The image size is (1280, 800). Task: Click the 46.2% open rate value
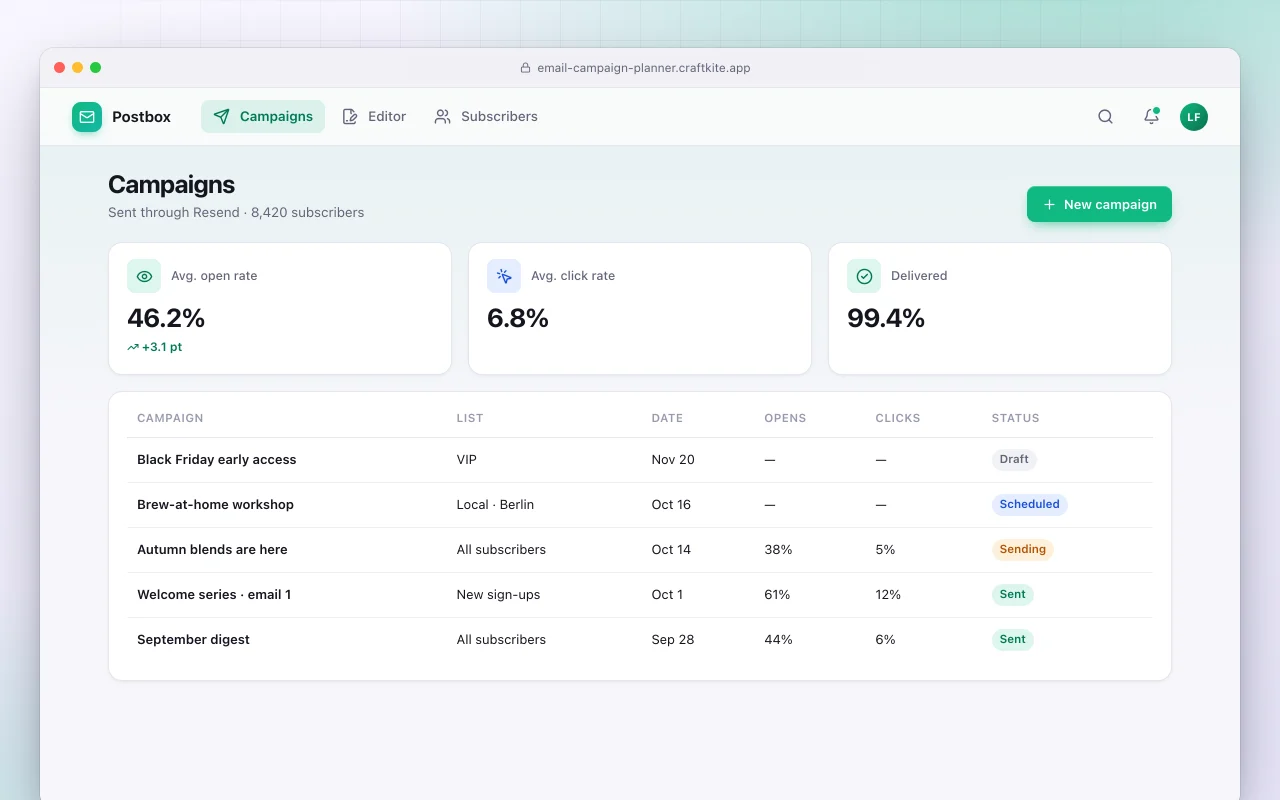pos(166,318)
